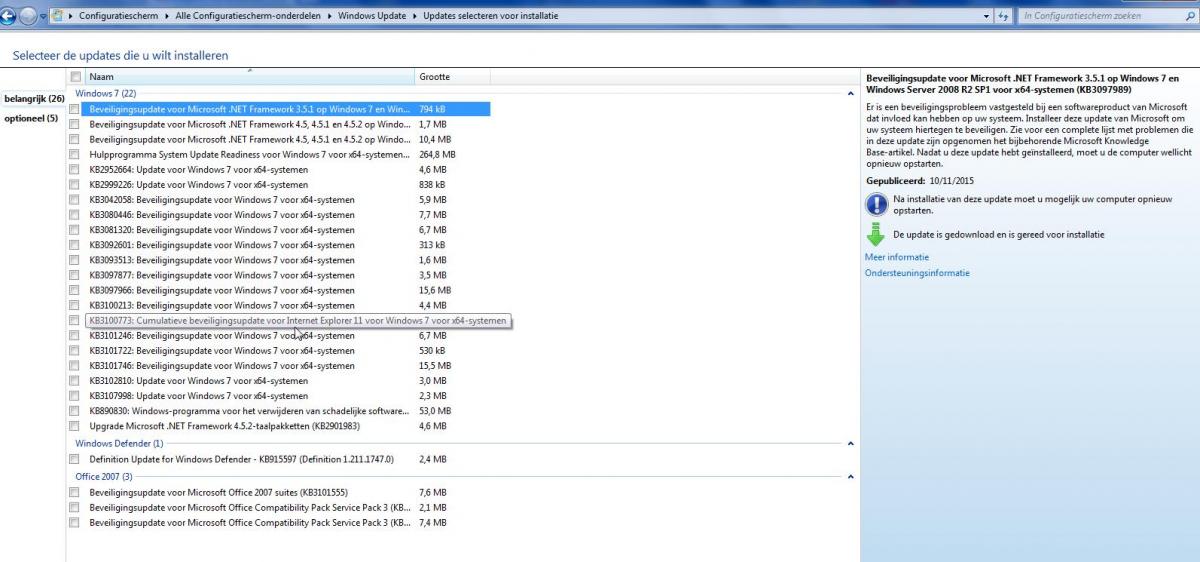1200x562 pixels.
Task: Select the Office Compatibility Pack update sized 2,1 MB
Action: click(280, 508)
